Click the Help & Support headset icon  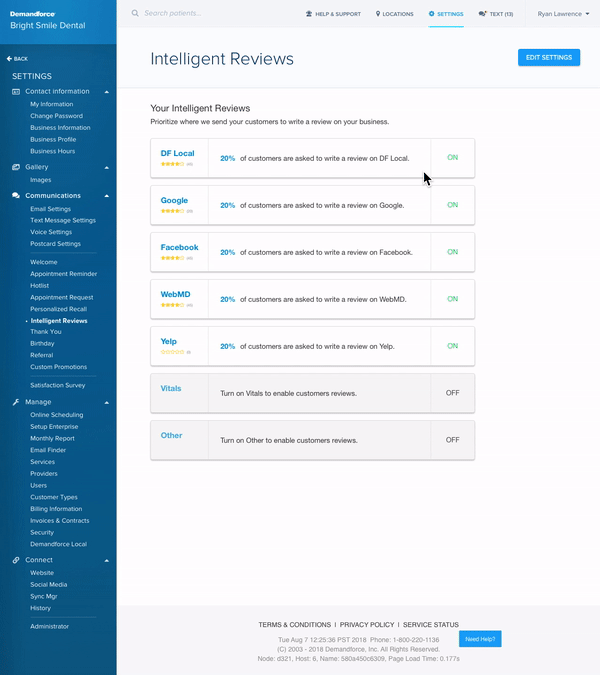pyautogui.click(x=309, y=14)
